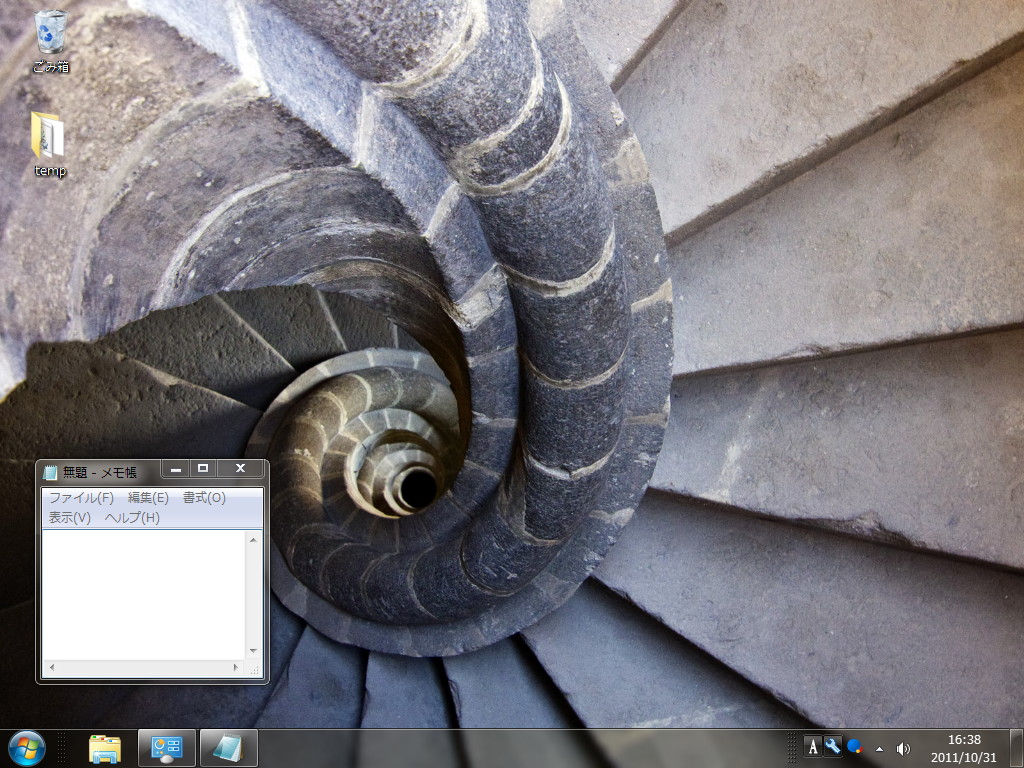Open ヘルプ(H) menu in Notepad
Screen dimensions: 1024x768
[132, 518]
